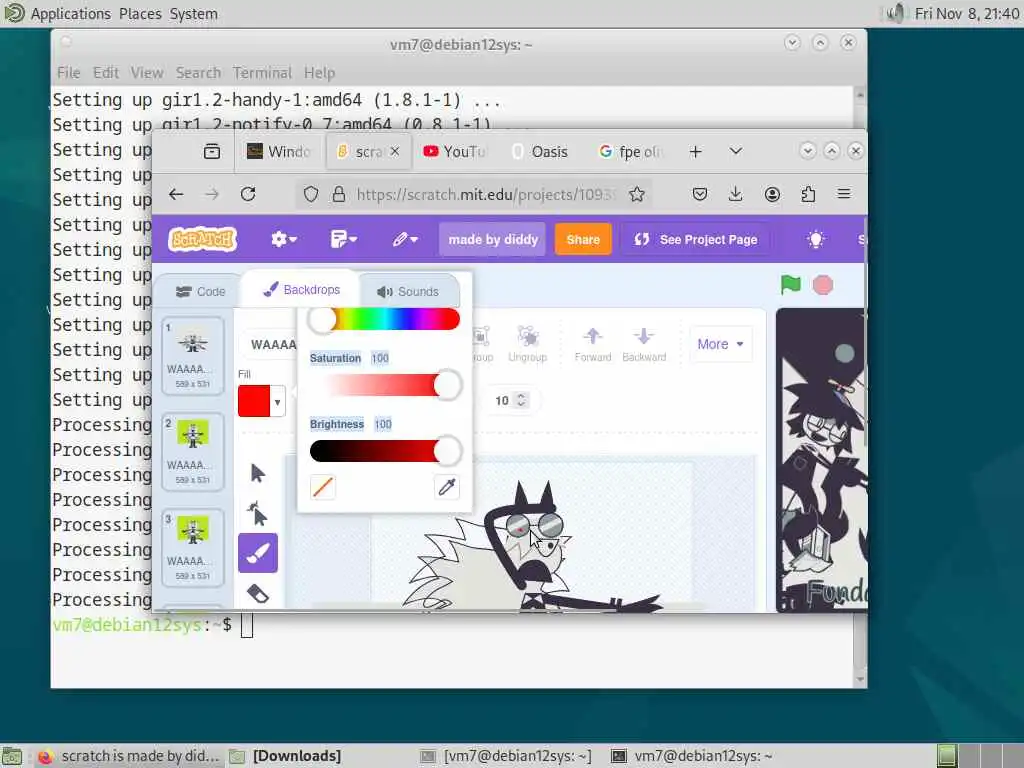Close the scratch browser tab
Screen dimensions: 1024x768
coord(395,152)
